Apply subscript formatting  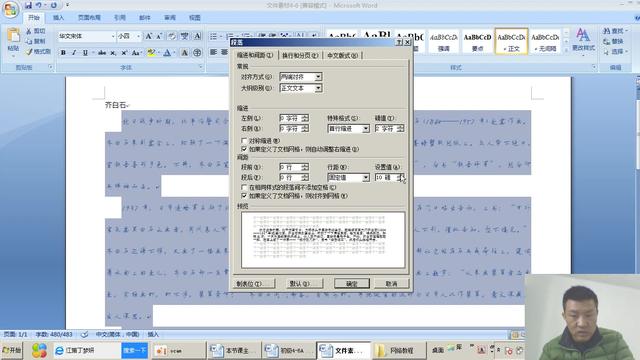pyautogui.click(x=113, y=53)
